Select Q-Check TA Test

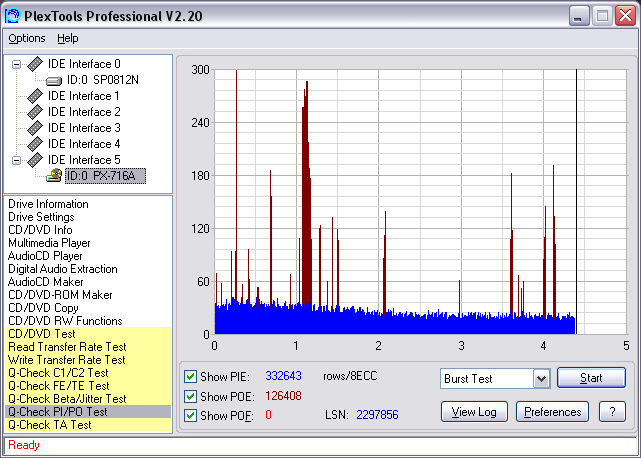[88, 425]
